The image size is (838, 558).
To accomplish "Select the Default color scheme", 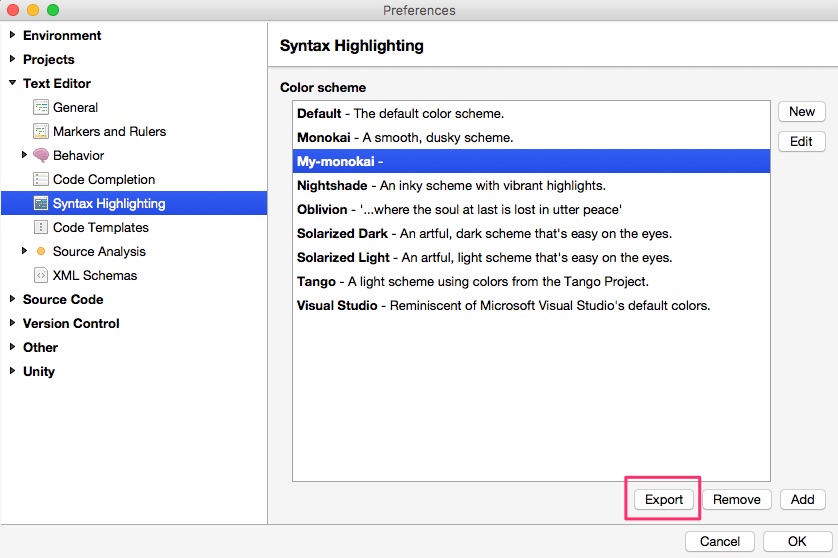I will pyautogui.click(x=531, y=113).
